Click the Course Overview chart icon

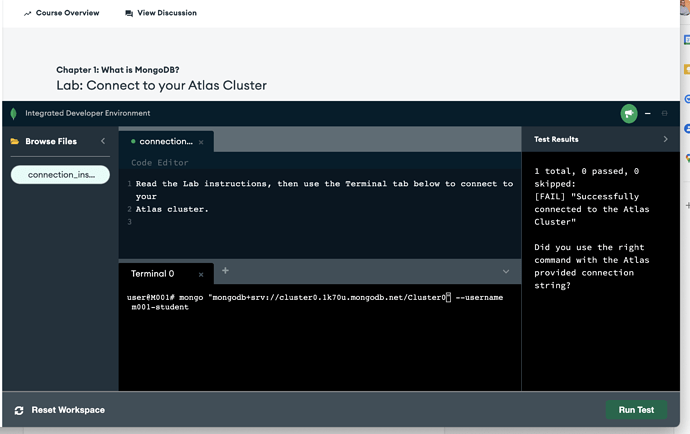pyautogui.click(x=27, y=14)
